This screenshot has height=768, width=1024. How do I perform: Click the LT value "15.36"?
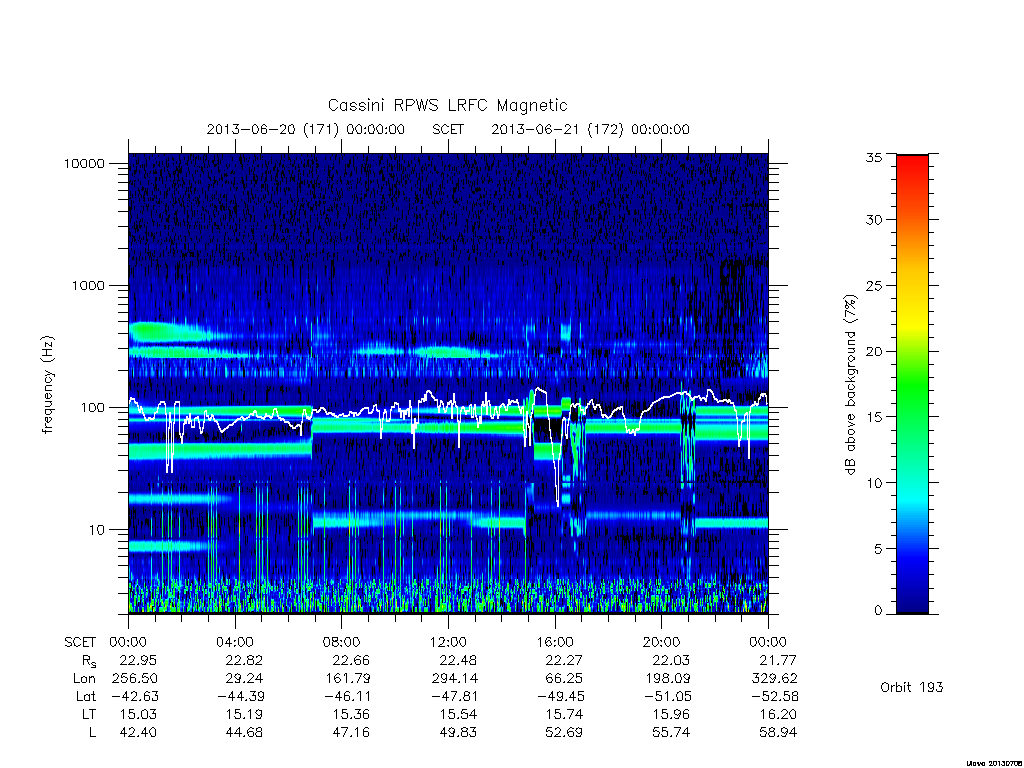pyautogui.click(x=351, y=714)
